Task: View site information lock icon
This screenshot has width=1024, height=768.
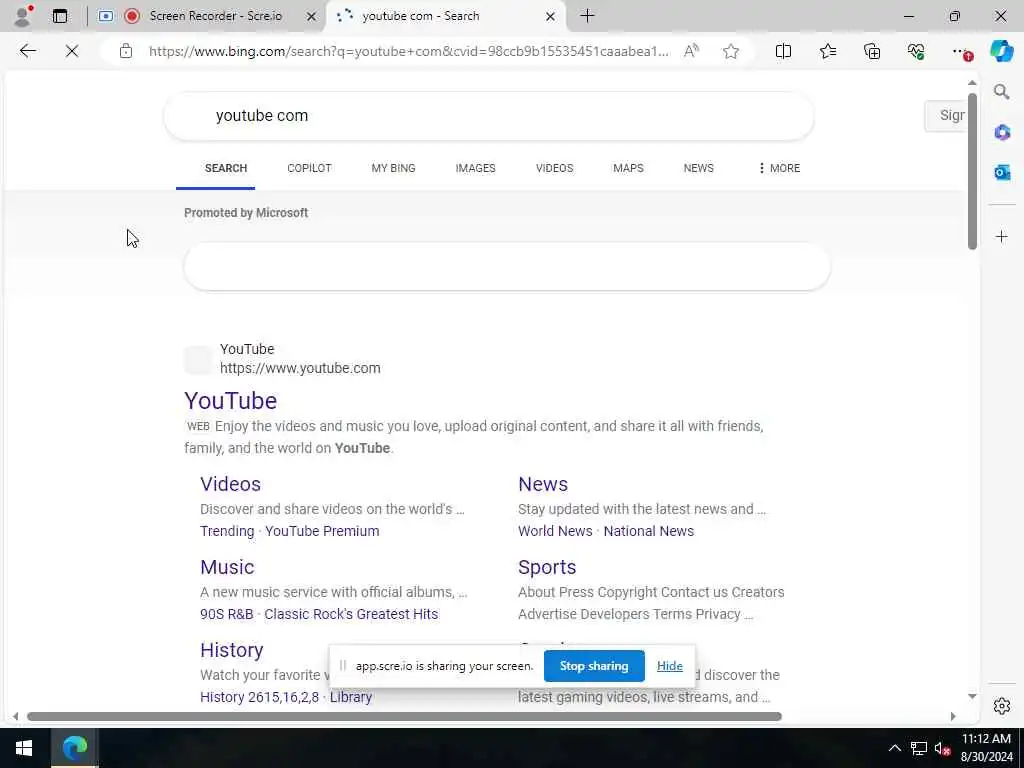Action: pos(126,51)
